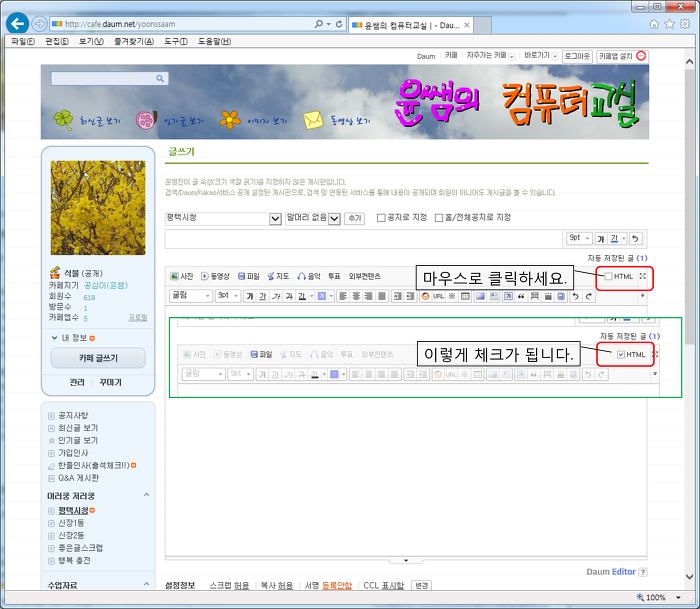Image resolution: width=700 pixels, height=609 pixels.
Task: Open the special characters picker
Action: pos(452,296)
